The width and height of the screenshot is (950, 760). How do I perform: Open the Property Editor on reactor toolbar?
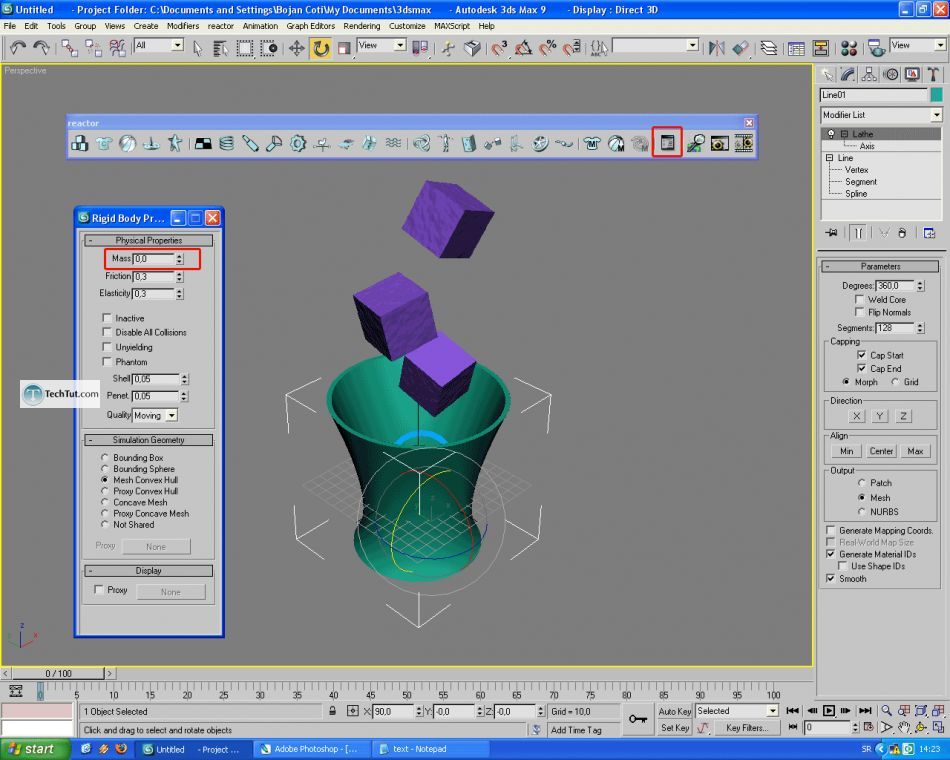667,142
